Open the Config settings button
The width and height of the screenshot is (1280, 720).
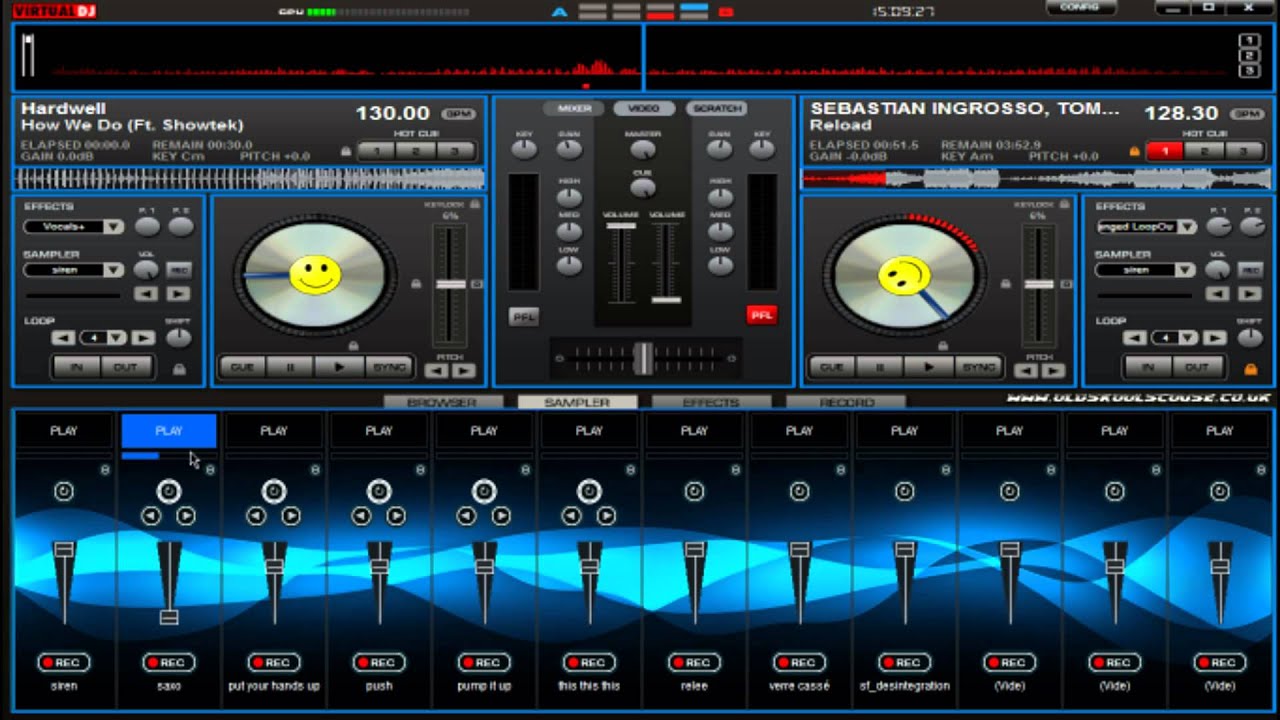click(1080, 7)
